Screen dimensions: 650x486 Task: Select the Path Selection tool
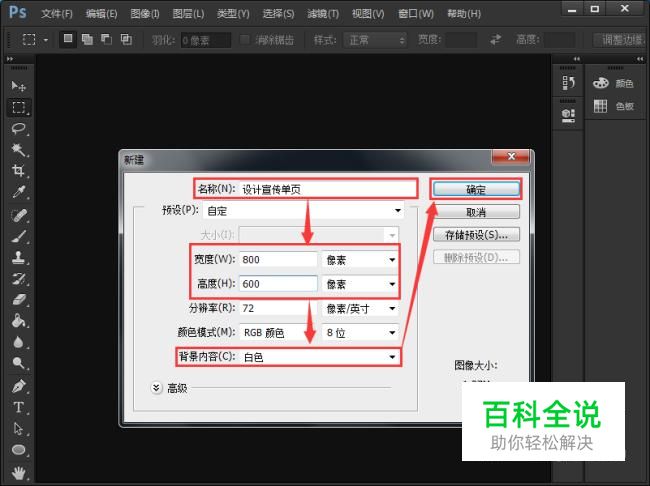point(18,428)
